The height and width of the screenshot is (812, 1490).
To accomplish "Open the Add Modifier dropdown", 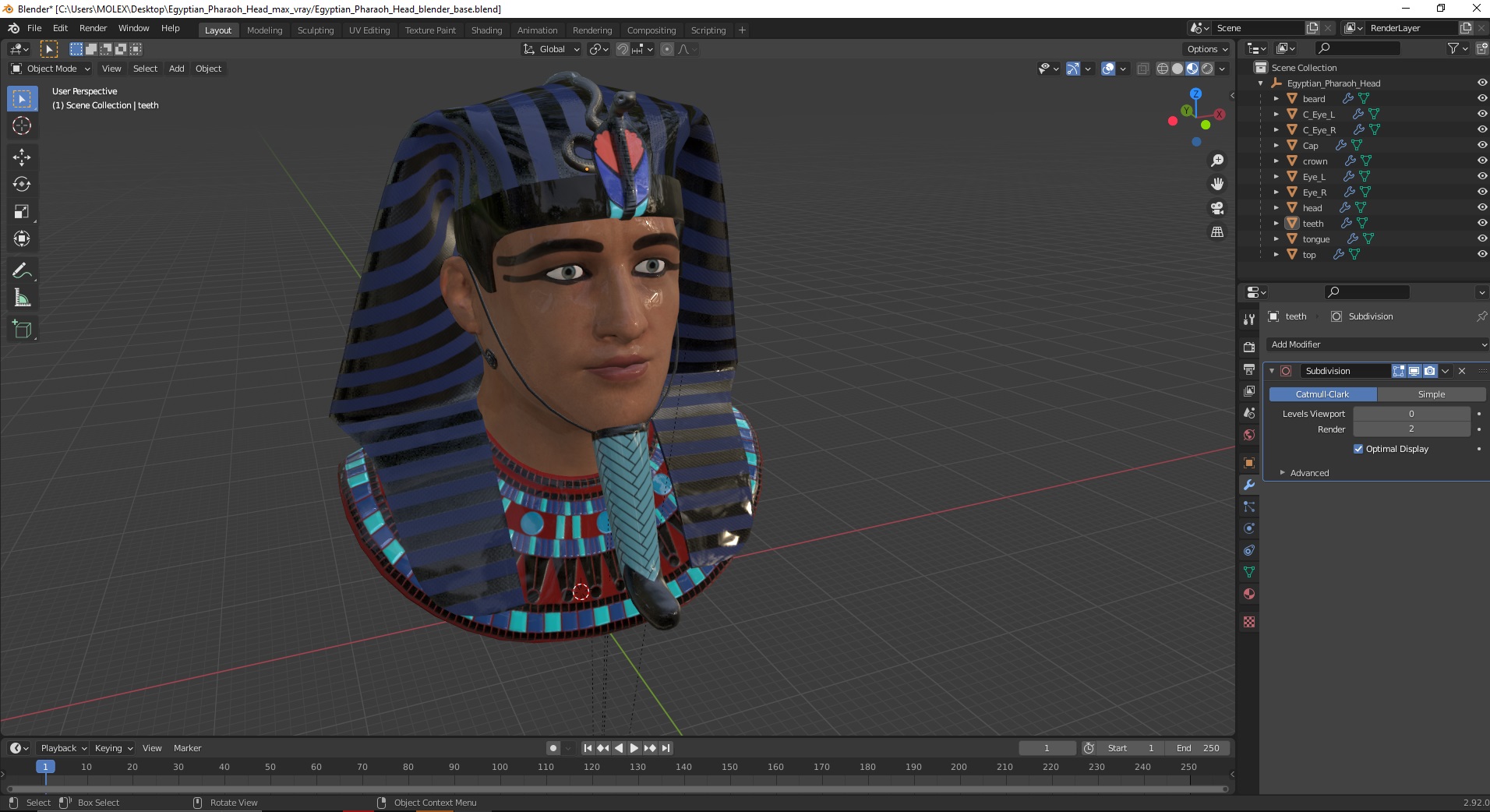I will (1376, 344).
